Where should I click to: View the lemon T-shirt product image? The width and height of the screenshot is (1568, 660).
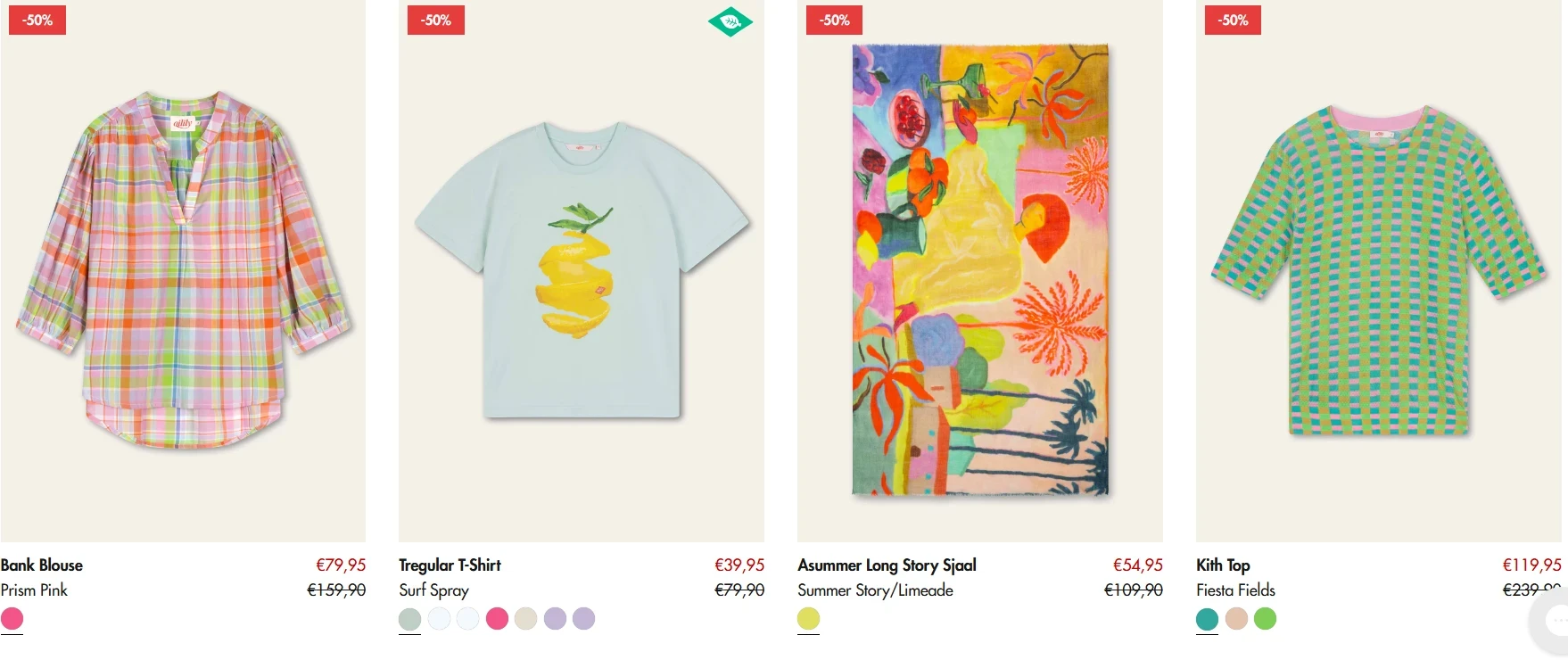582,268
